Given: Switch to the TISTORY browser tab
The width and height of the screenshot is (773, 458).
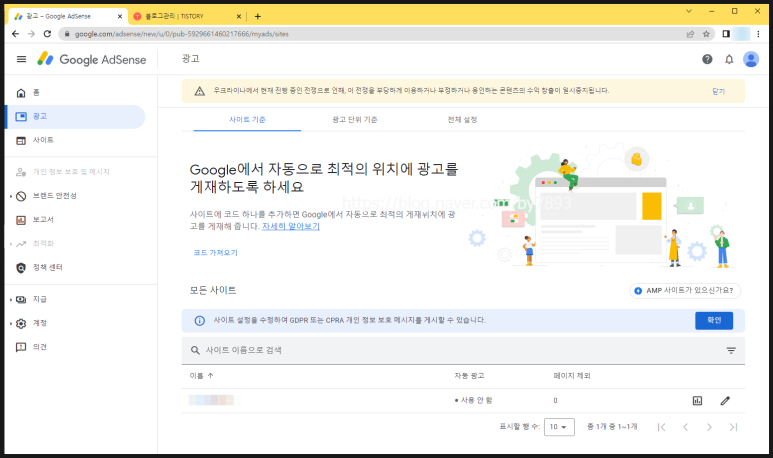Looking at the screenshot, I should [187, 16].
